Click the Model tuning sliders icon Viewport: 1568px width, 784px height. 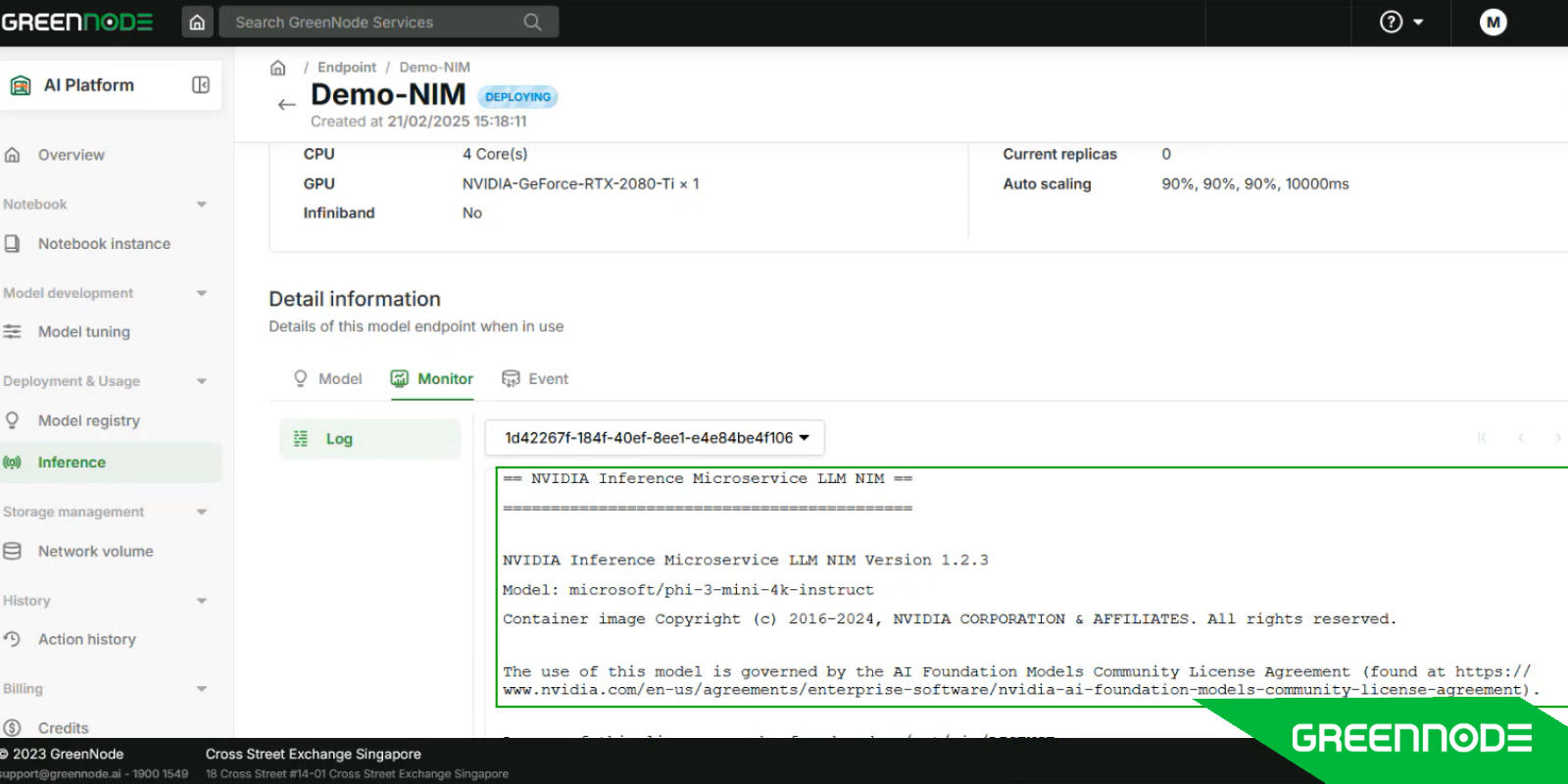pos(12,331)
